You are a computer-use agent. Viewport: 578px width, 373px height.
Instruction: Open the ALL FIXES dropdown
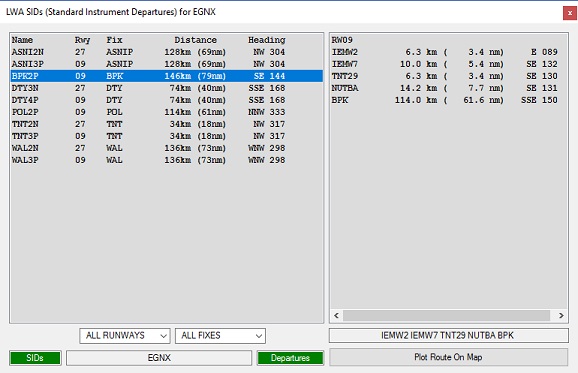[x=220, y=336]
